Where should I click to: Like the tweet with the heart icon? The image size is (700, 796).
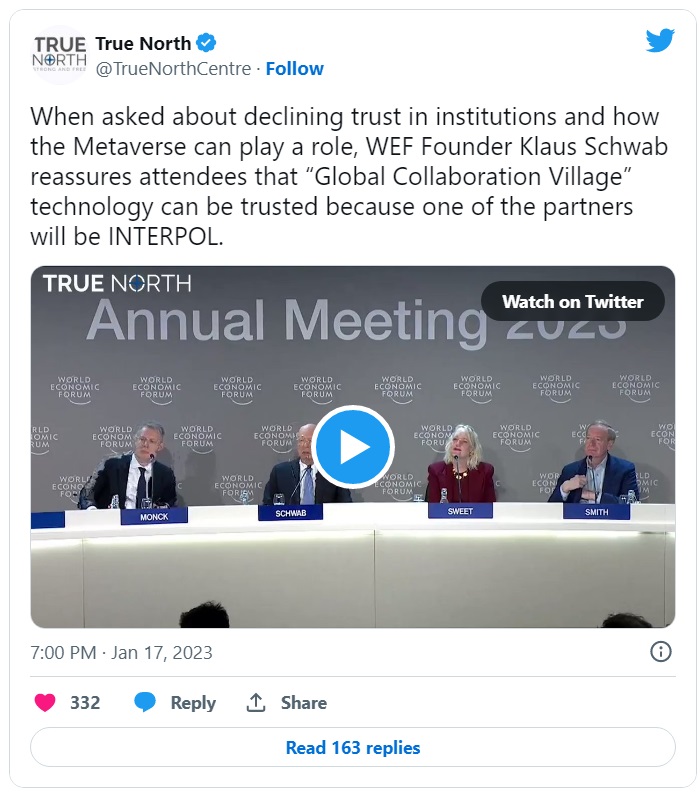(x=45, y=703)
